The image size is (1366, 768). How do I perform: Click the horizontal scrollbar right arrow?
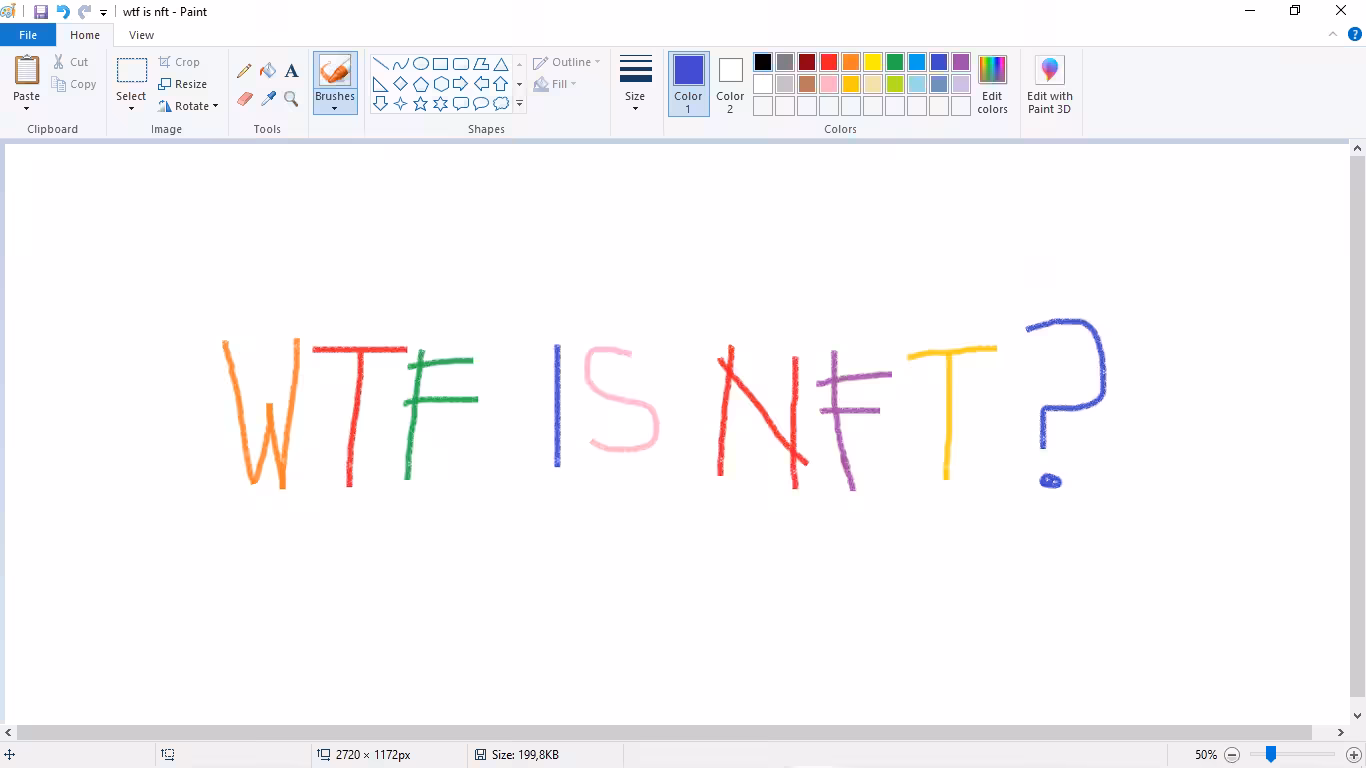click(x=1342, y=733)
